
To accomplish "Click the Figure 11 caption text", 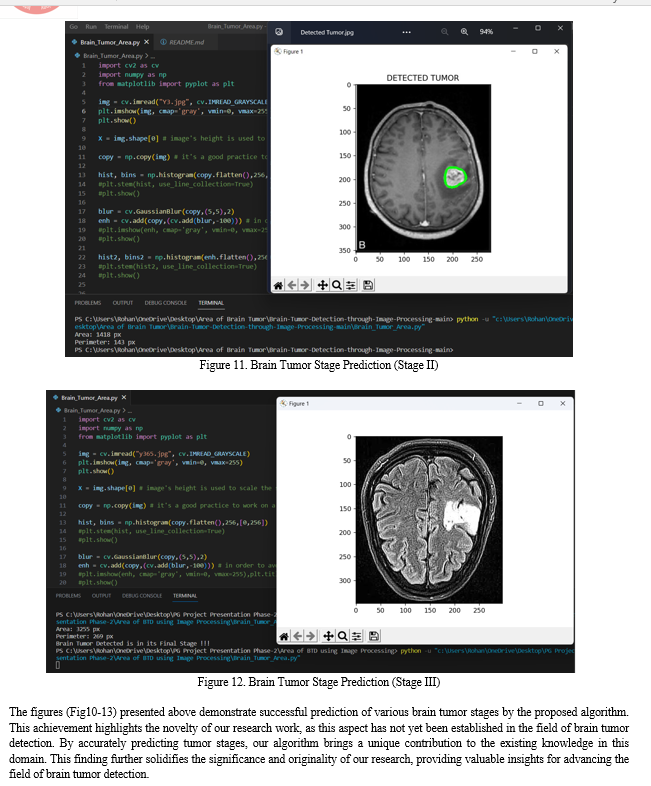I will pyautogui.click(x=319, y=365).
